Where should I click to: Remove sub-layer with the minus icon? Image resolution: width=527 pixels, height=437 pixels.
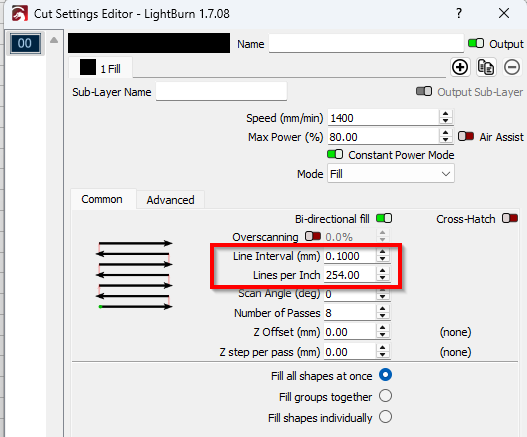click(x=512, y=67)
